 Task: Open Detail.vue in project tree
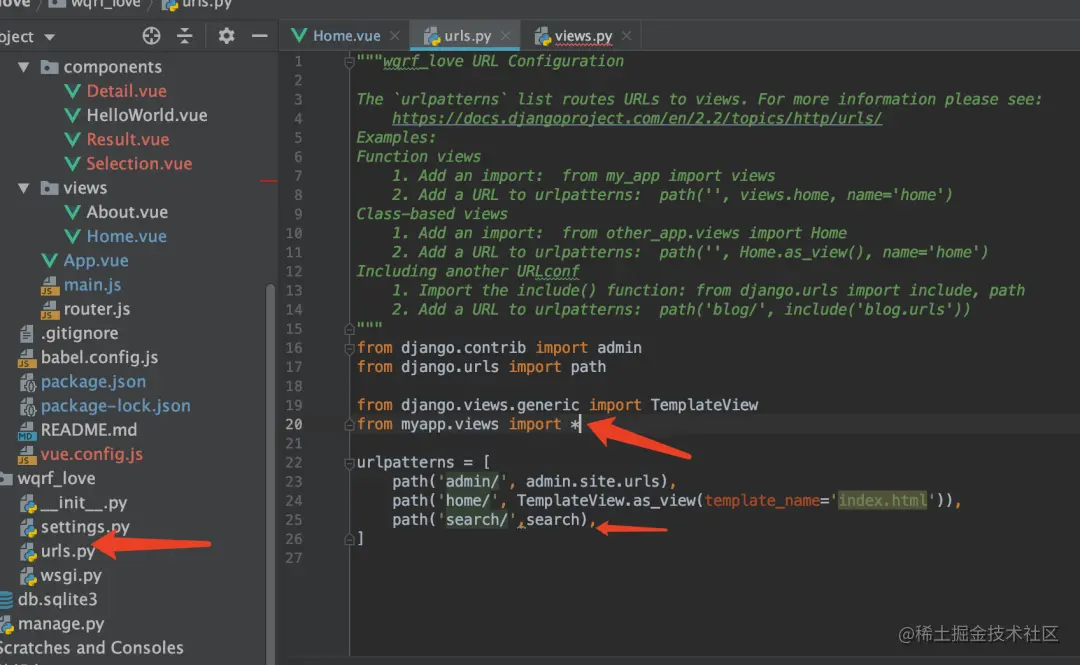click(x=127, y=91)
